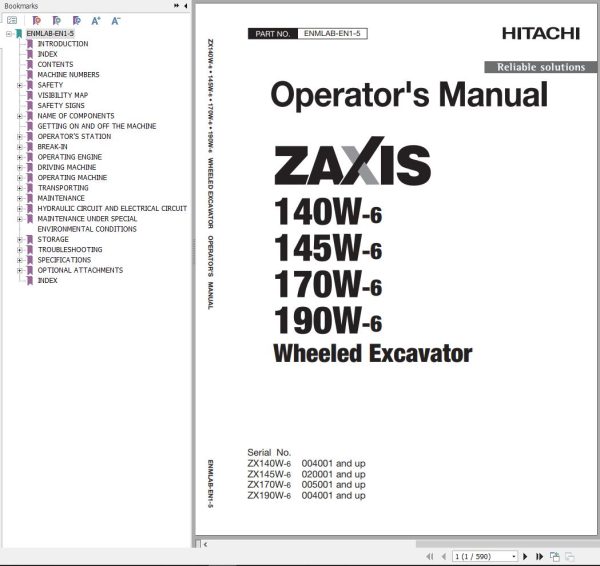Expand the OPERATING MACHINE node
The image size is (600, 566).
(20, 178)
